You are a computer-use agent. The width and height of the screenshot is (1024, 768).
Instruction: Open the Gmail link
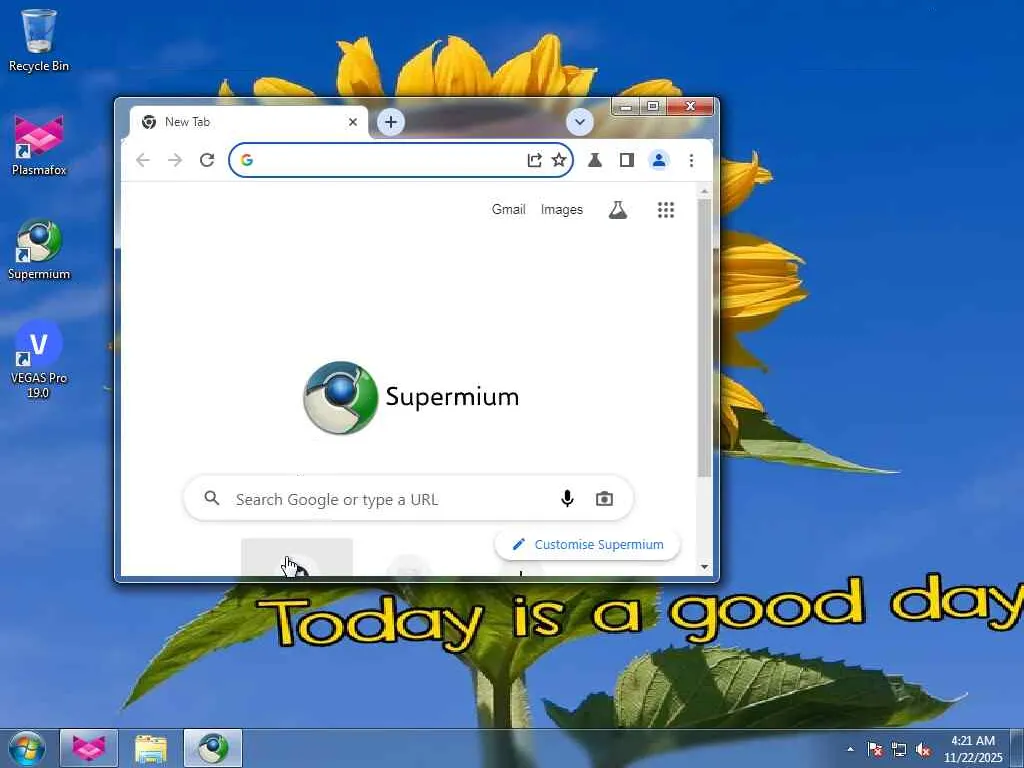(508, 210)
